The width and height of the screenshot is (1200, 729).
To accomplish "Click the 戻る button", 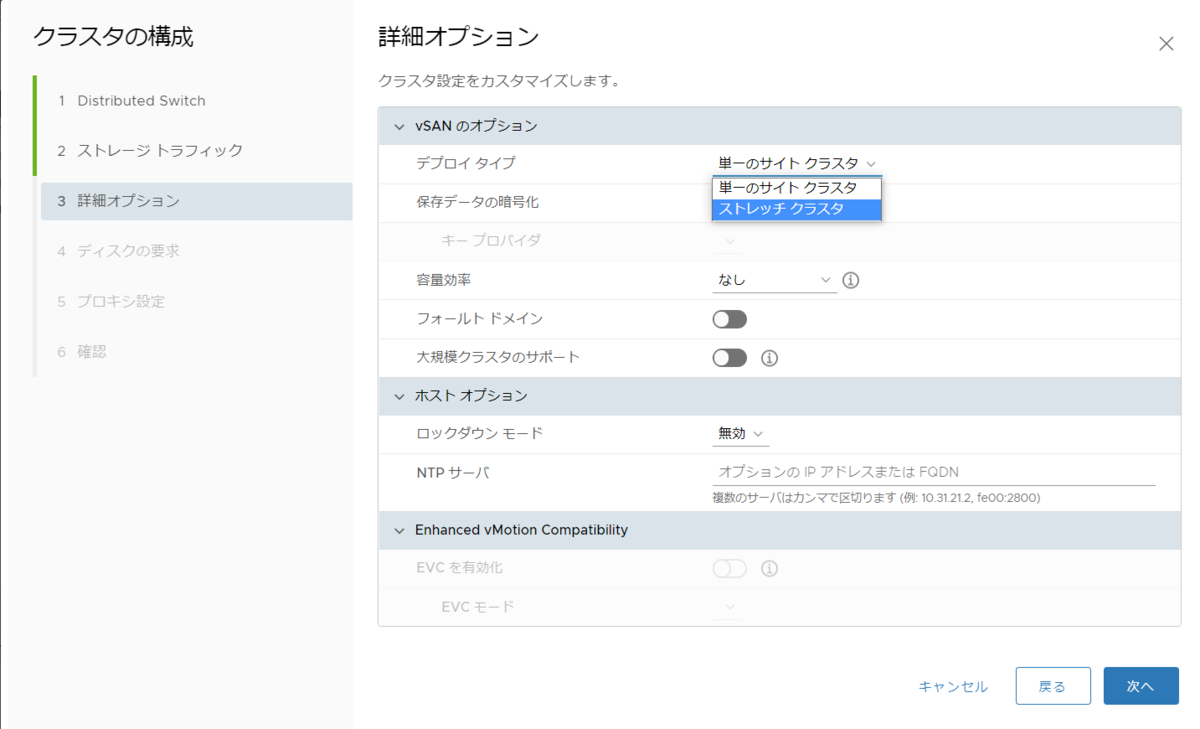I will pos(1053,686).
